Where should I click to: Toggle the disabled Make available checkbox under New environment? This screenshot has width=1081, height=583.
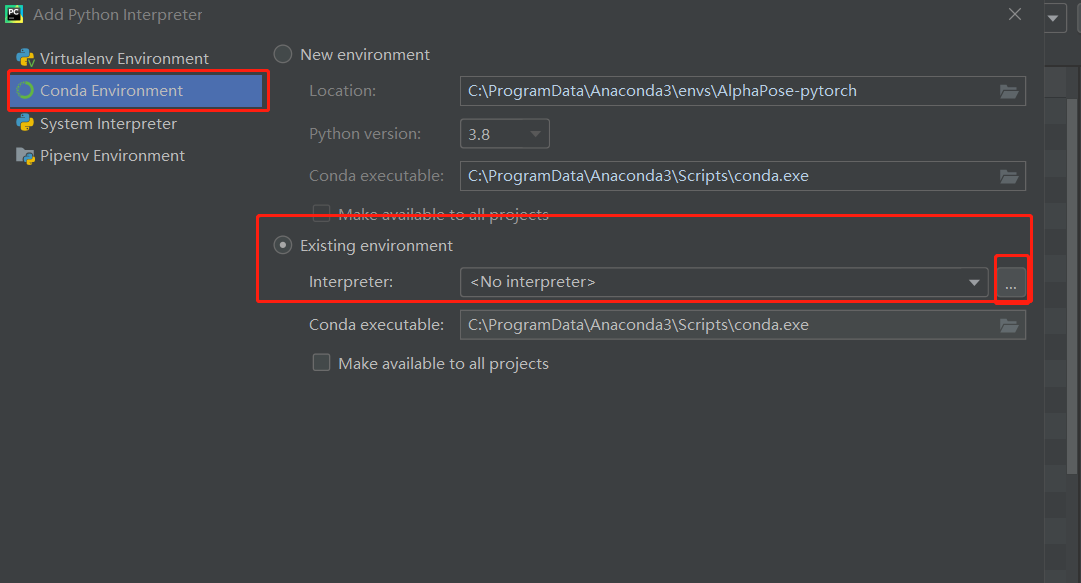[x=321, y=213]
